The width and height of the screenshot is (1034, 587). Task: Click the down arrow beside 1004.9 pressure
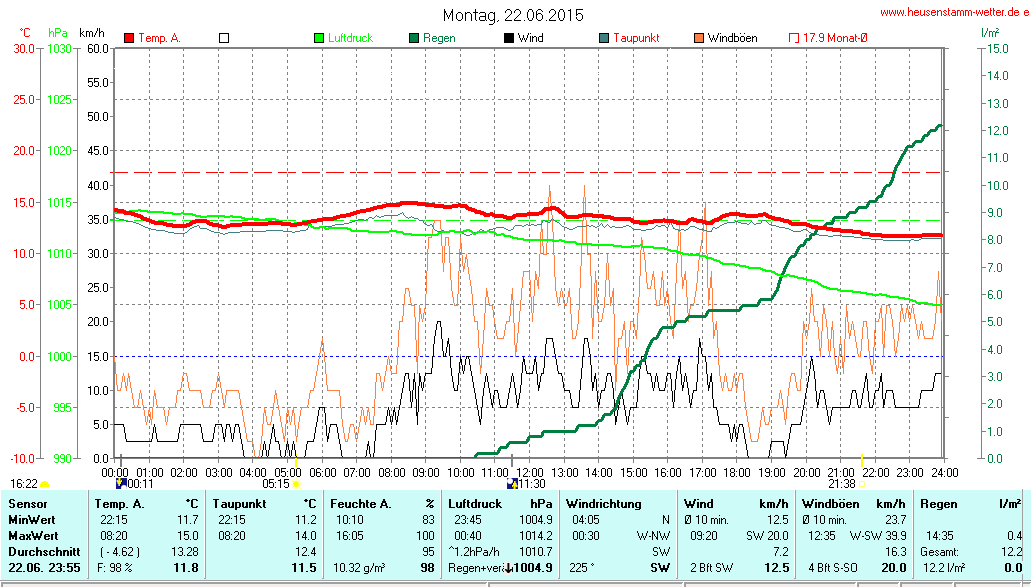pyautogui.click(x=508, y=568)
